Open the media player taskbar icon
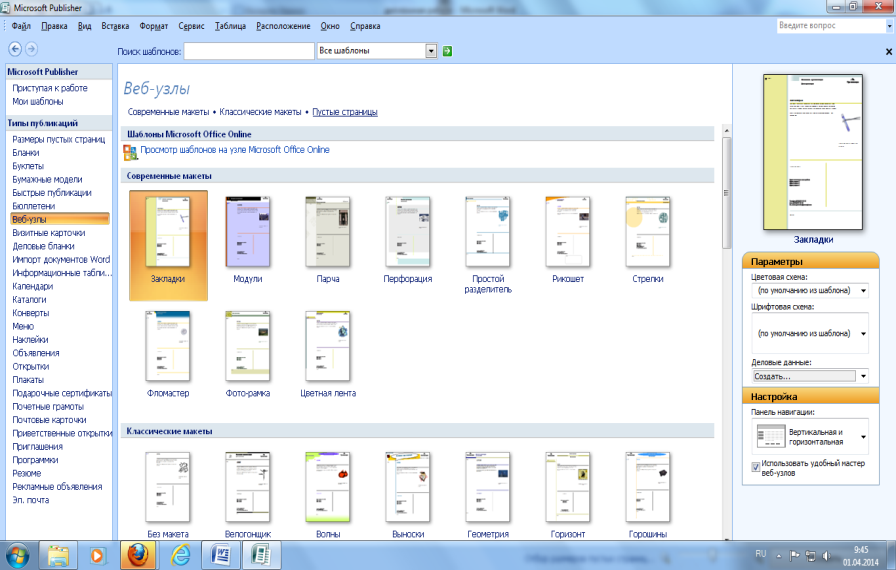 97,555
